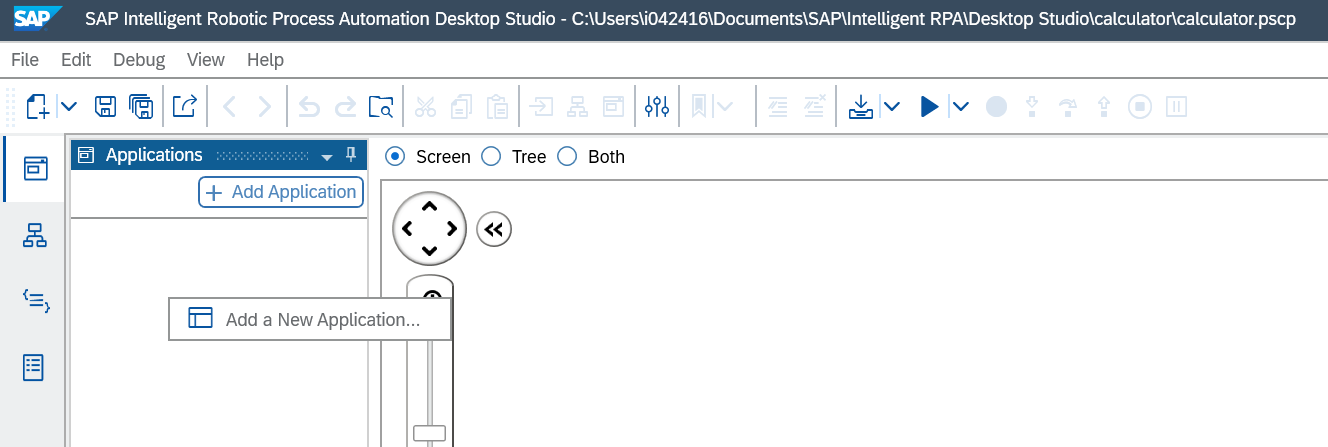Image resolution: width=1328 pixels, height=447 pixels.
Task: Click the zoom slider handle
Action: point(430,433)
